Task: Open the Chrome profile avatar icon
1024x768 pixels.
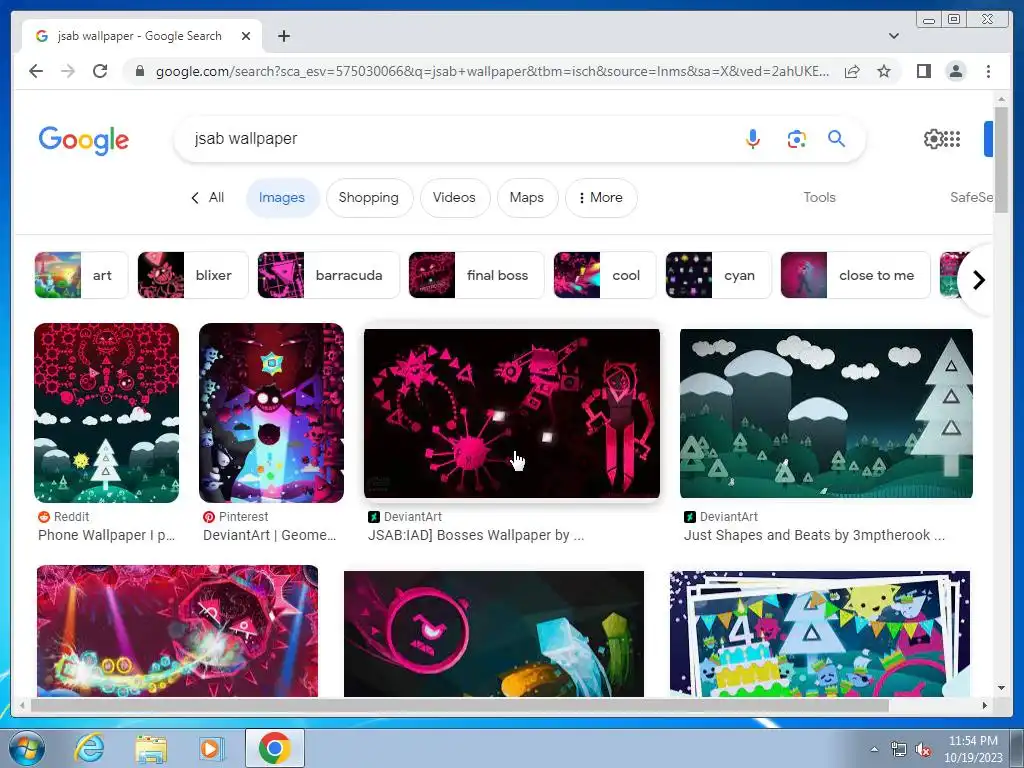Action: coord(955,71)
